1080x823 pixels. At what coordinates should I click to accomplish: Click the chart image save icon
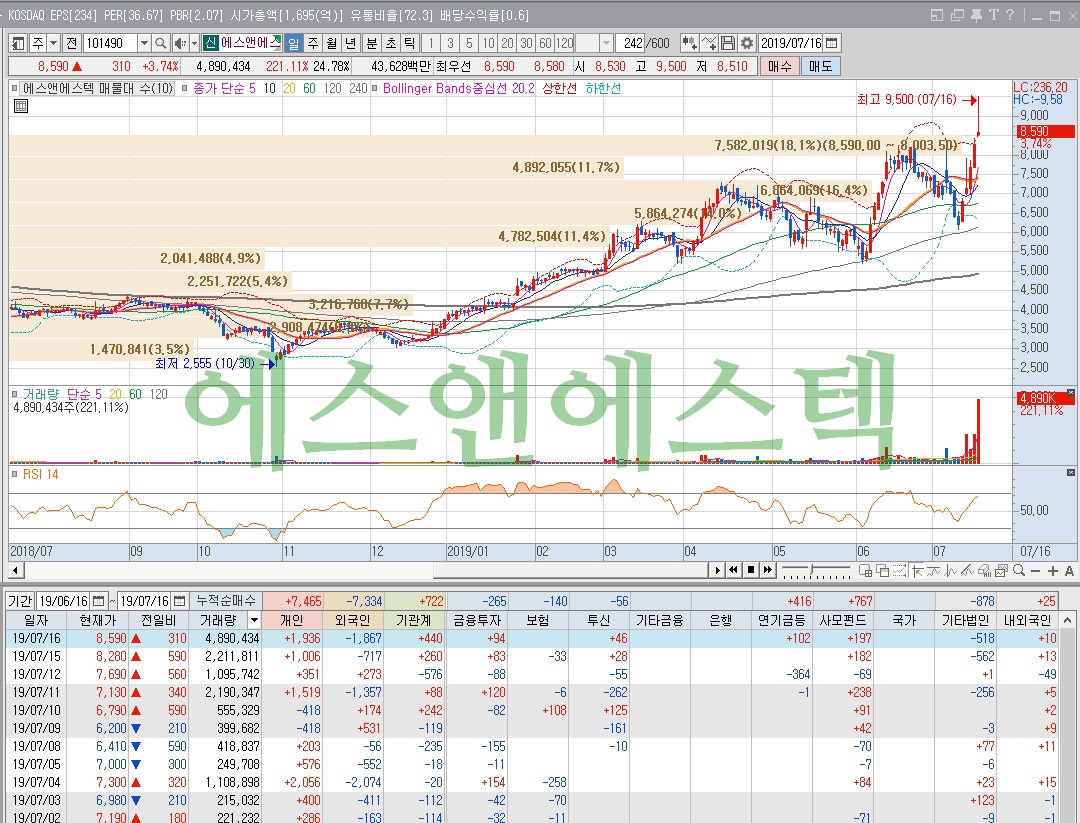coord(1001,570)
